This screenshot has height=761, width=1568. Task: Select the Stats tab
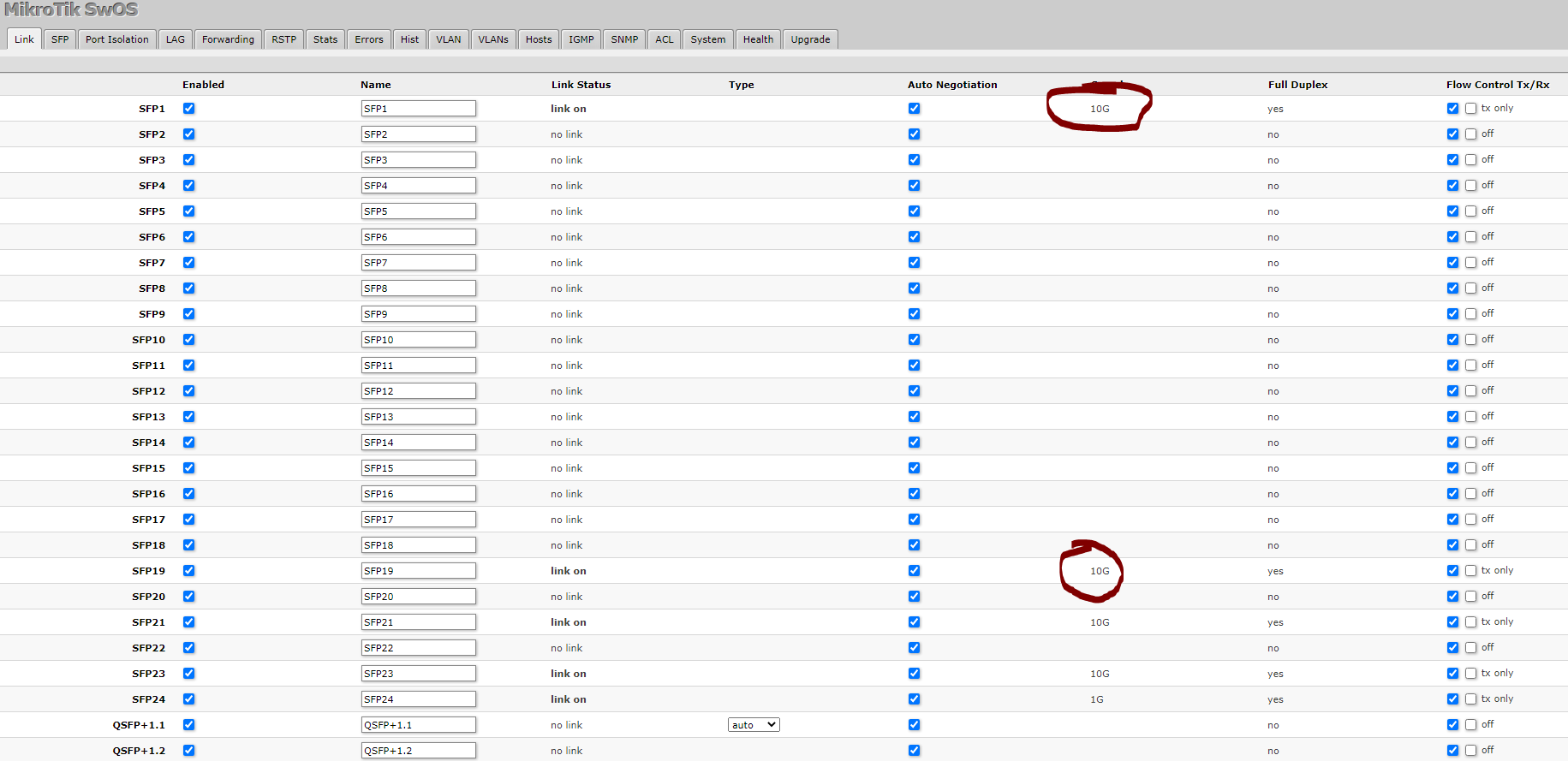click(x=325, y=39)
